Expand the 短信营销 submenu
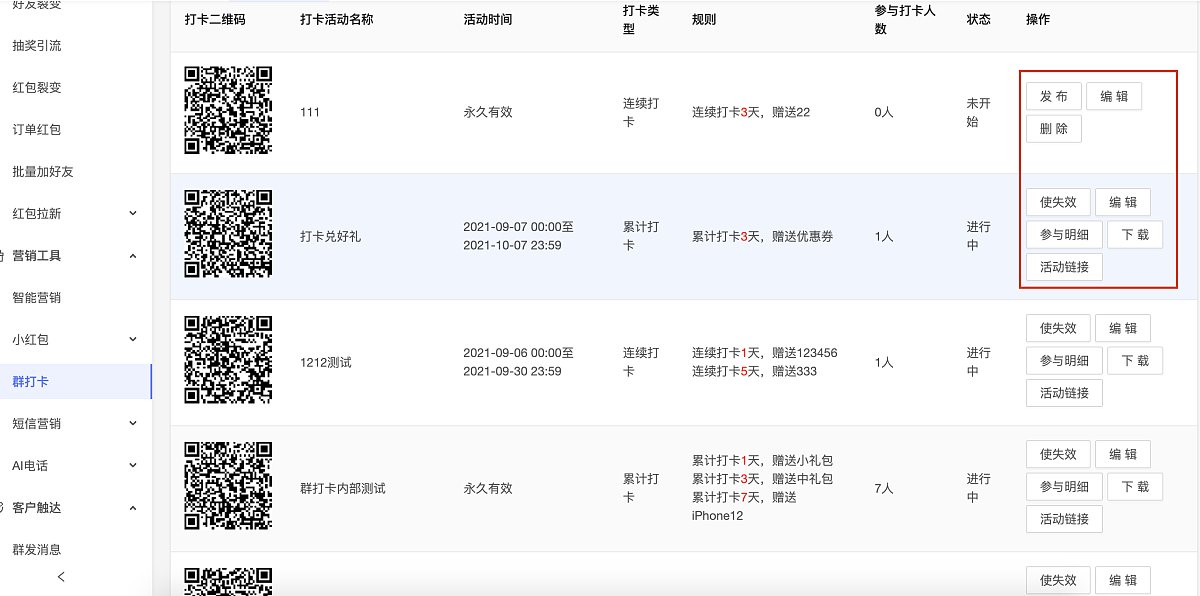The image size is (1200, 596). point(133,424)
